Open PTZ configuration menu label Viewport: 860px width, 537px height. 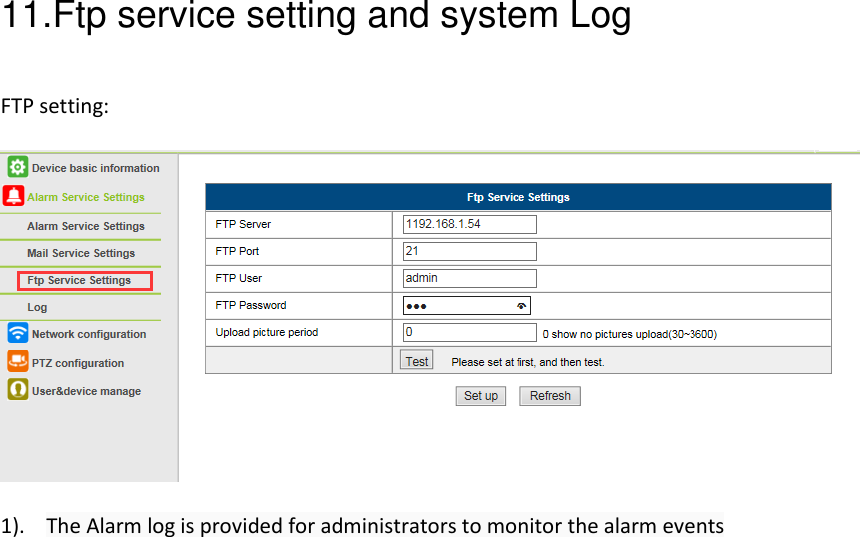[x=78, y=363]
